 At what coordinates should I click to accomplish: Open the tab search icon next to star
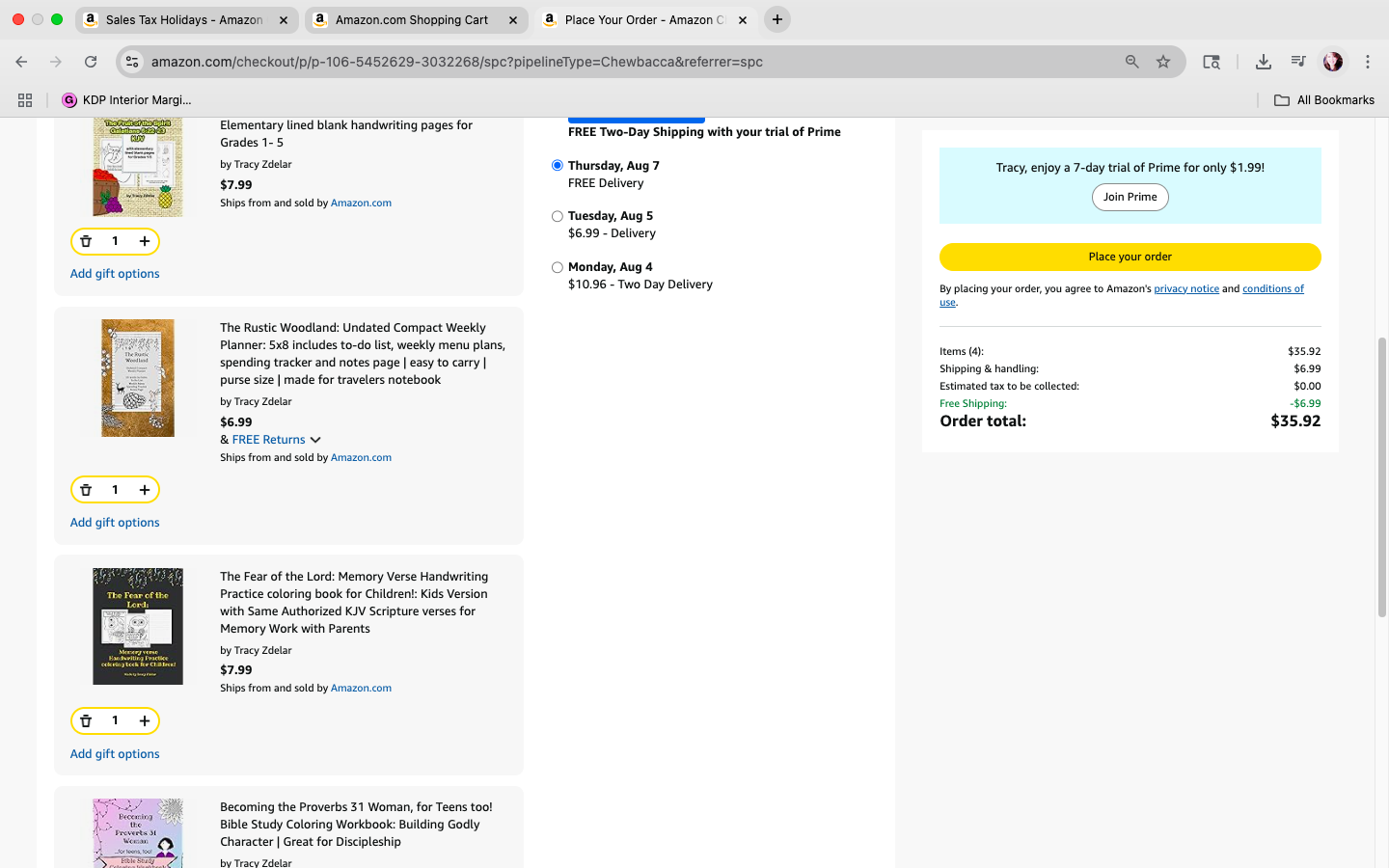(1212, 62)
